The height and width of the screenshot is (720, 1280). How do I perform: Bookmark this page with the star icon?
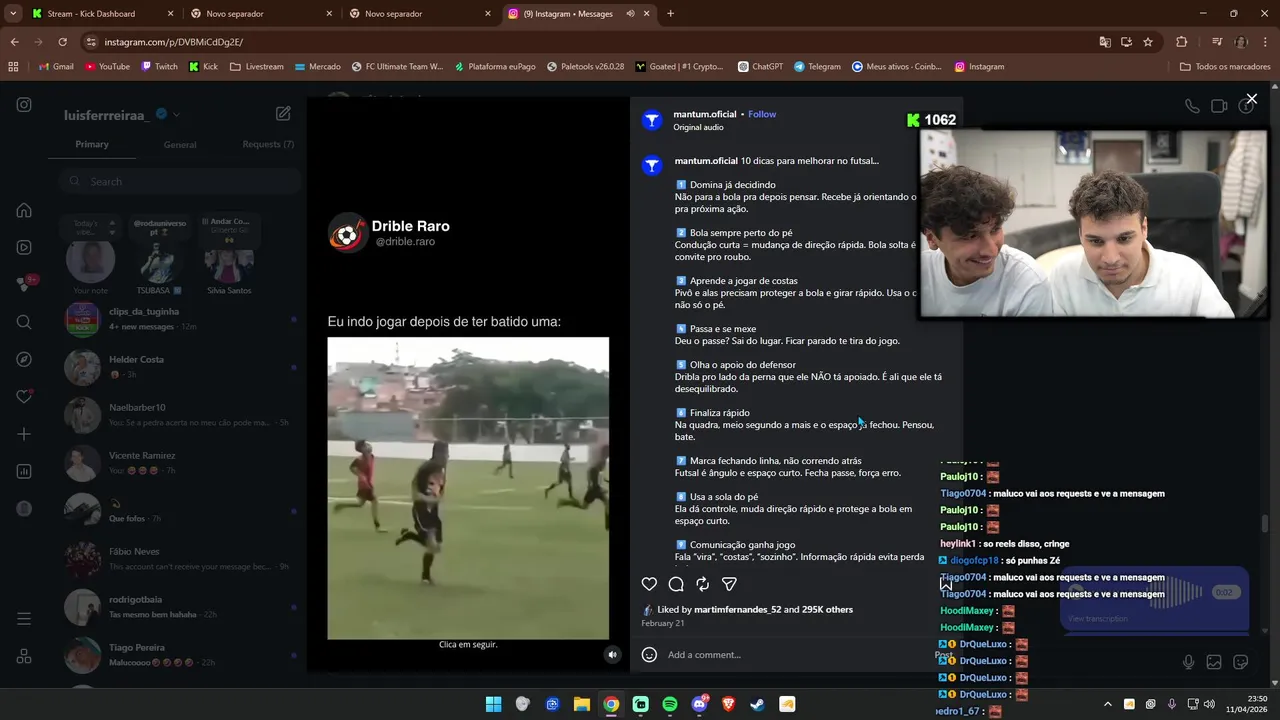1148,42
